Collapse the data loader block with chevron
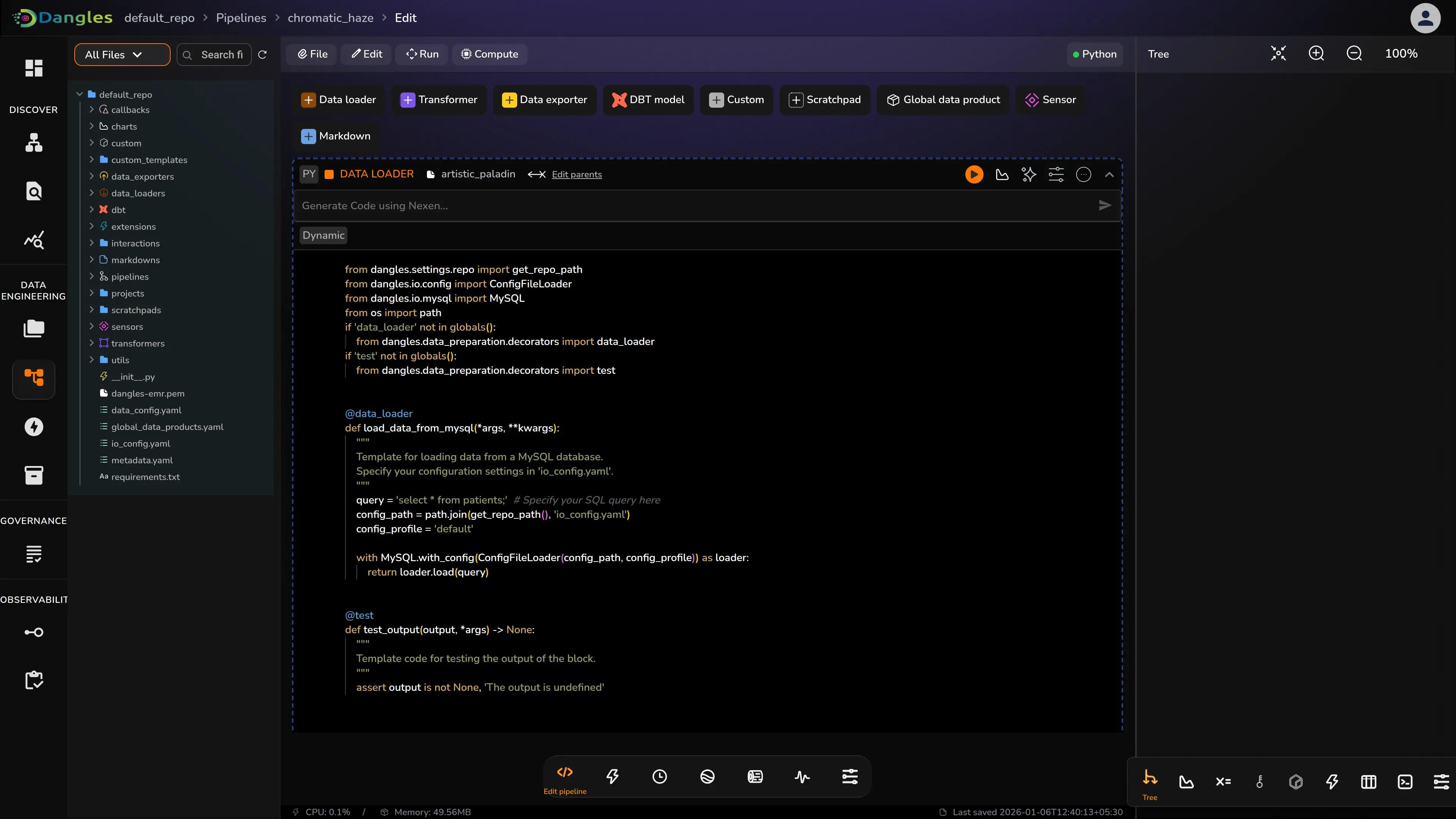The width and height of the screenshot is (1456, 819). [x=1109, y=175]
